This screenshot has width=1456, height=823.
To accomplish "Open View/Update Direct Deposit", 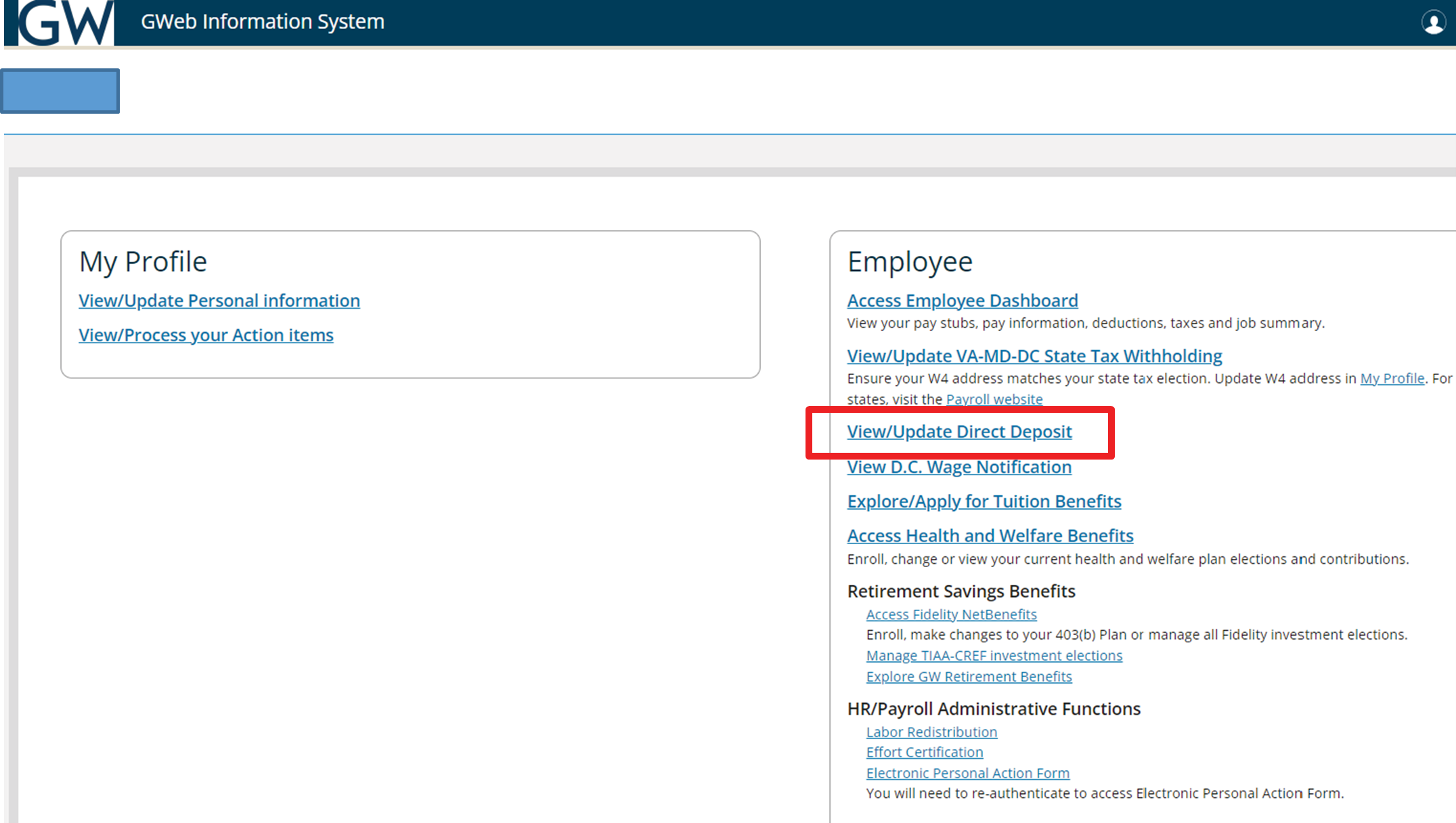I will (x=959, y=432).
